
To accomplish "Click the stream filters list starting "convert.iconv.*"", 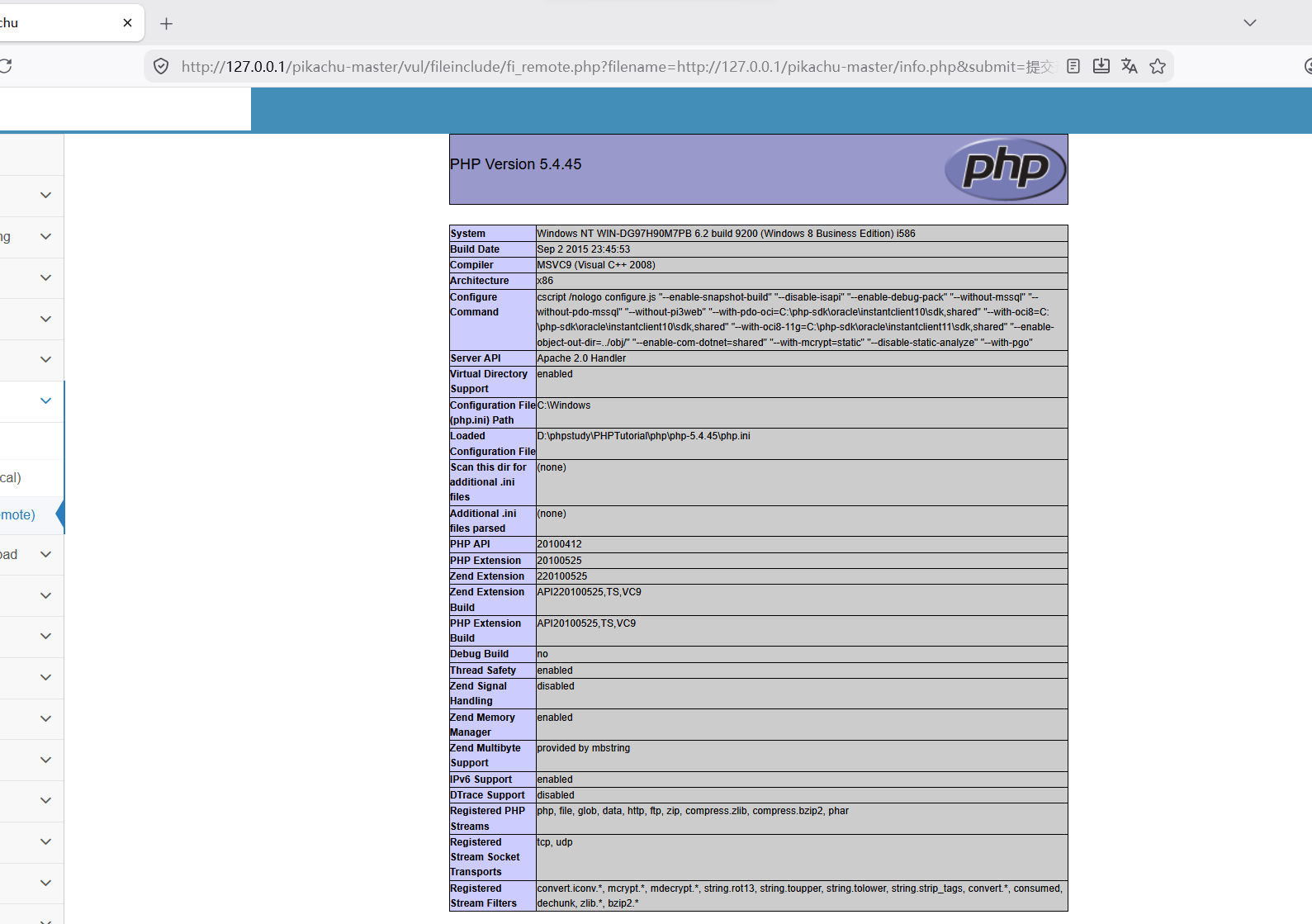I will coord(800,896).
